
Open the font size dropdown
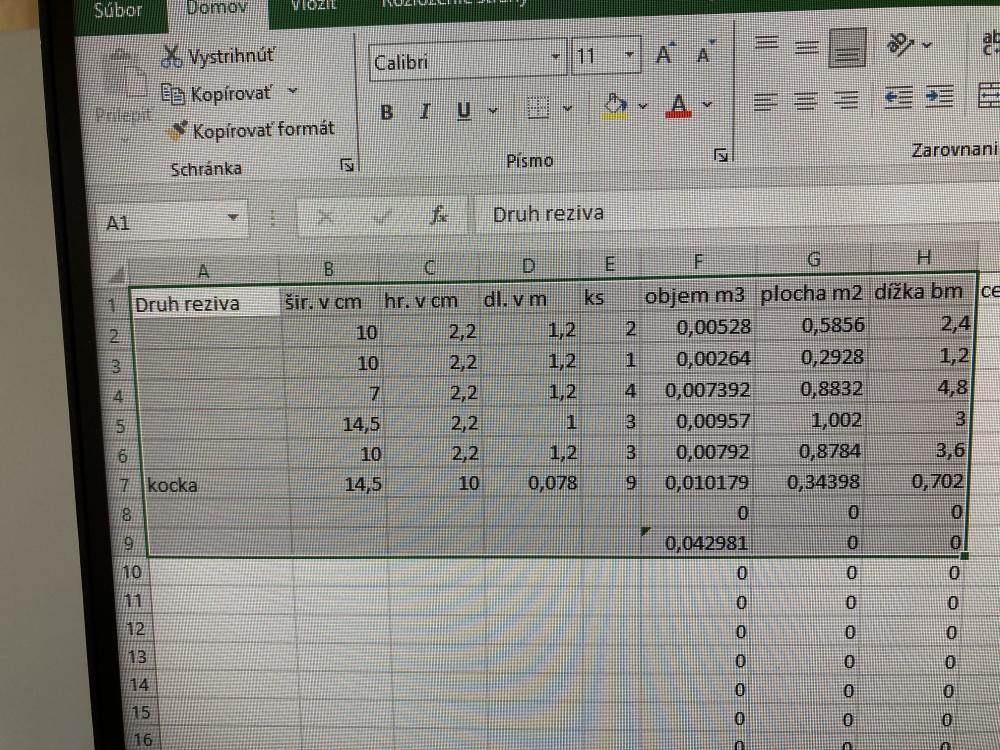[629, 57]
